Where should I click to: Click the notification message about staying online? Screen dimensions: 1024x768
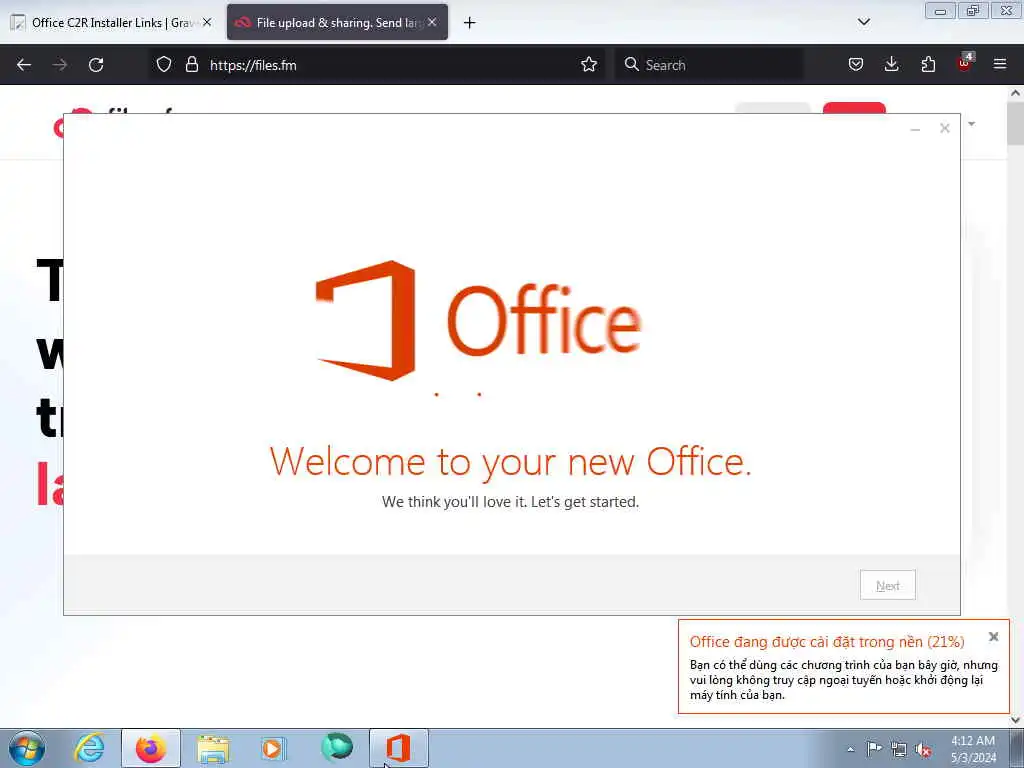(x=844, y=680)
